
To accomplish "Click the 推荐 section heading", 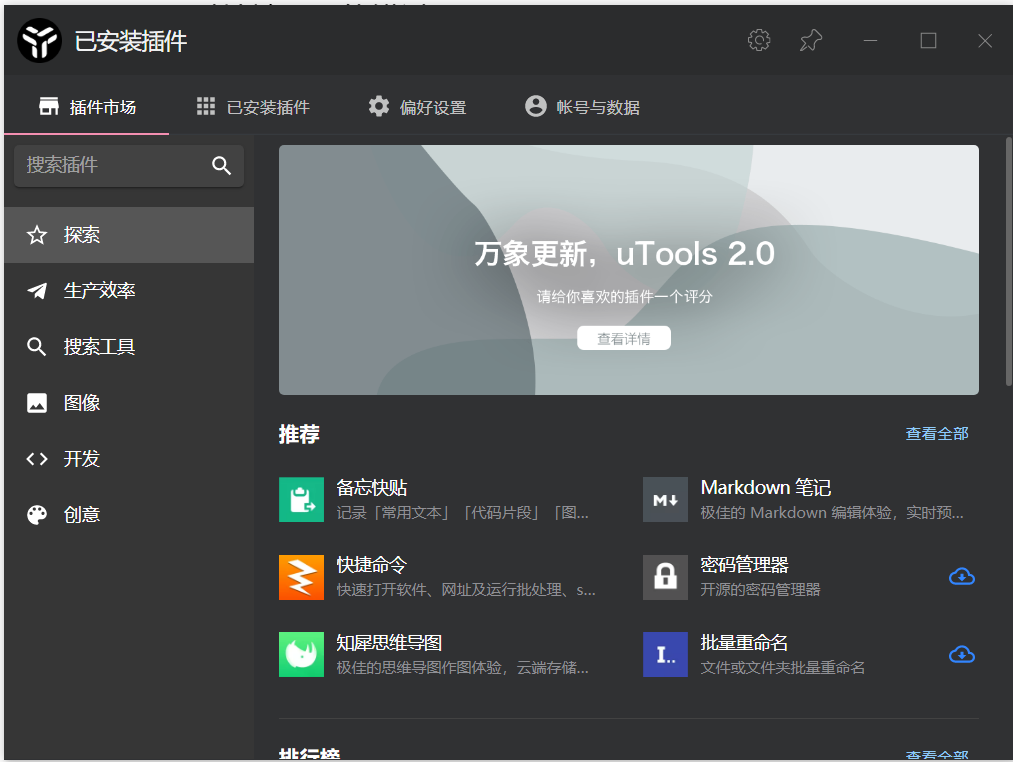I will [x=299, y=434].
